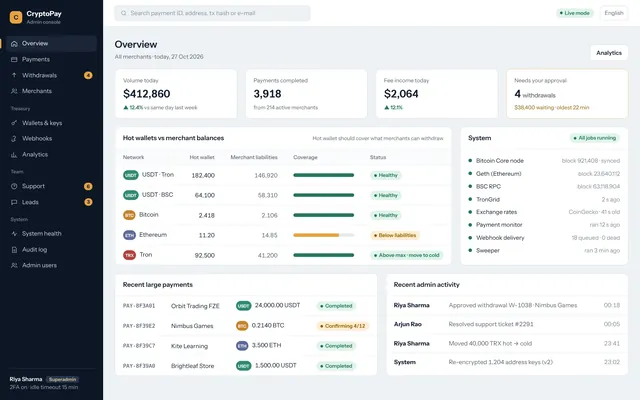
Task: Click the All jobs running status pill
Action: [x=595, y=138]
